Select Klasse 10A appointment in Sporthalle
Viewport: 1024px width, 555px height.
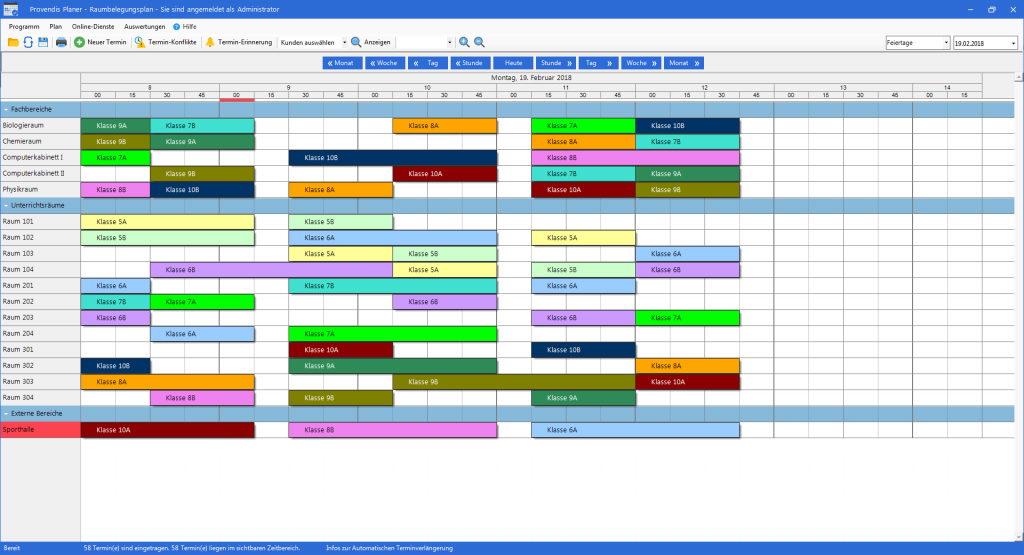167,430
